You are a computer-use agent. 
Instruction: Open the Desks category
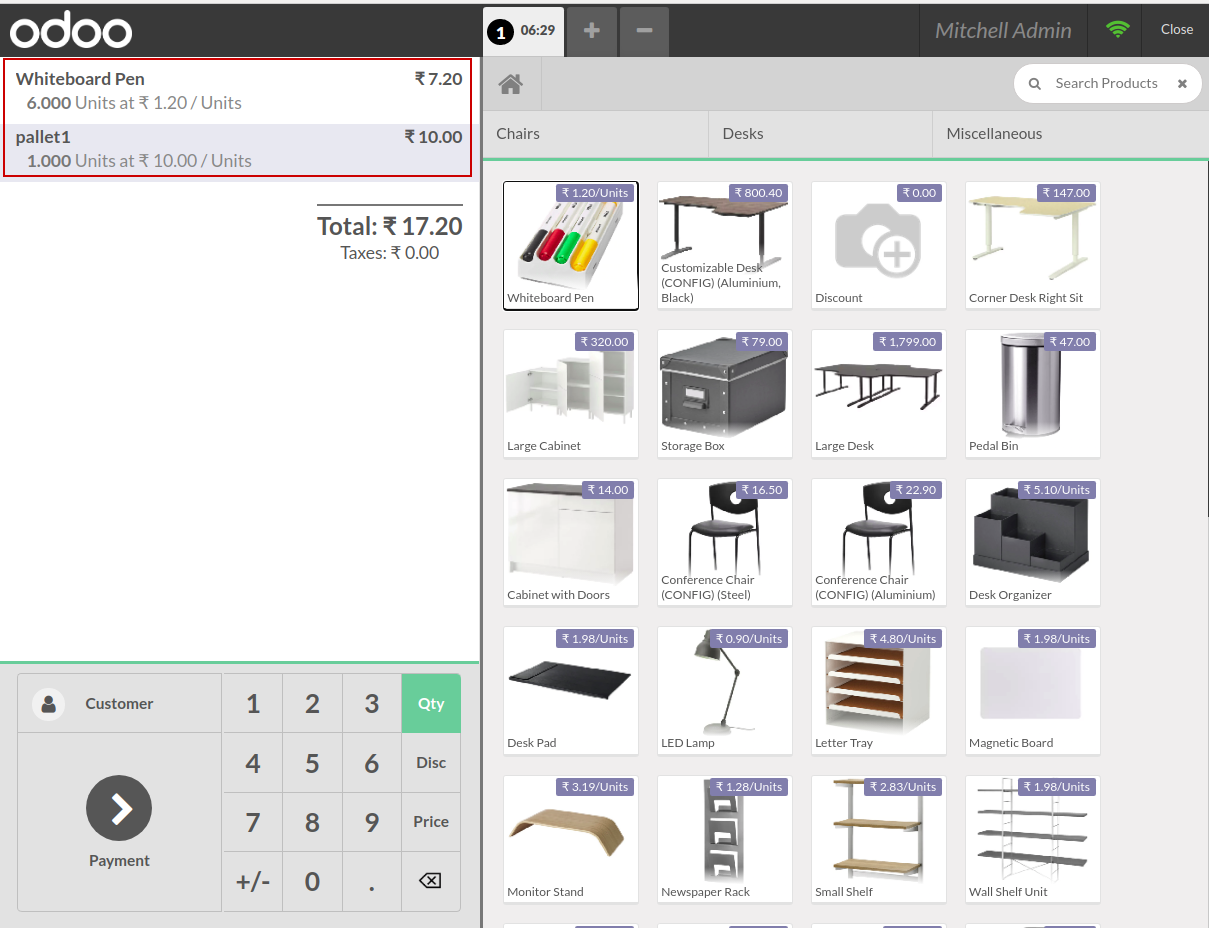click(820, 134)
